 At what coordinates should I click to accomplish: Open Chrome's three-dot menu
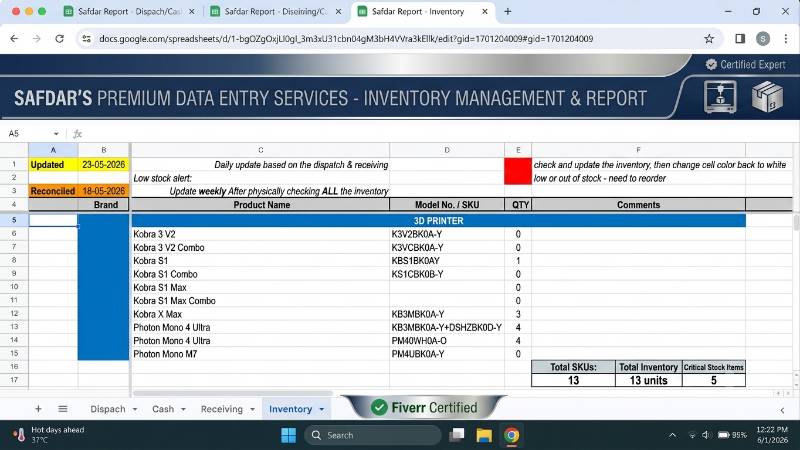pos(785,39)
